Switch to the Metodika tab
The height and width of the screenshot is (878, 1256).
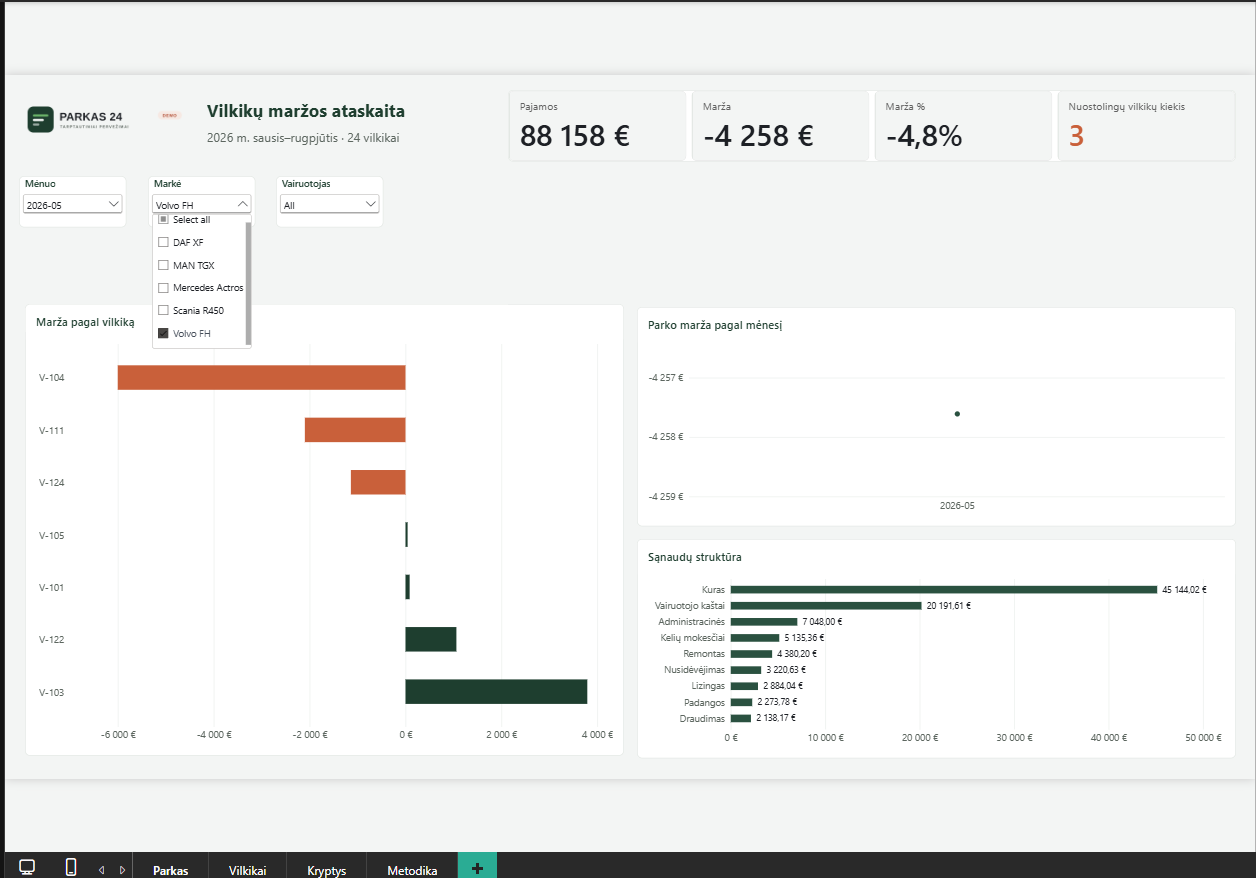click(412, 870)
